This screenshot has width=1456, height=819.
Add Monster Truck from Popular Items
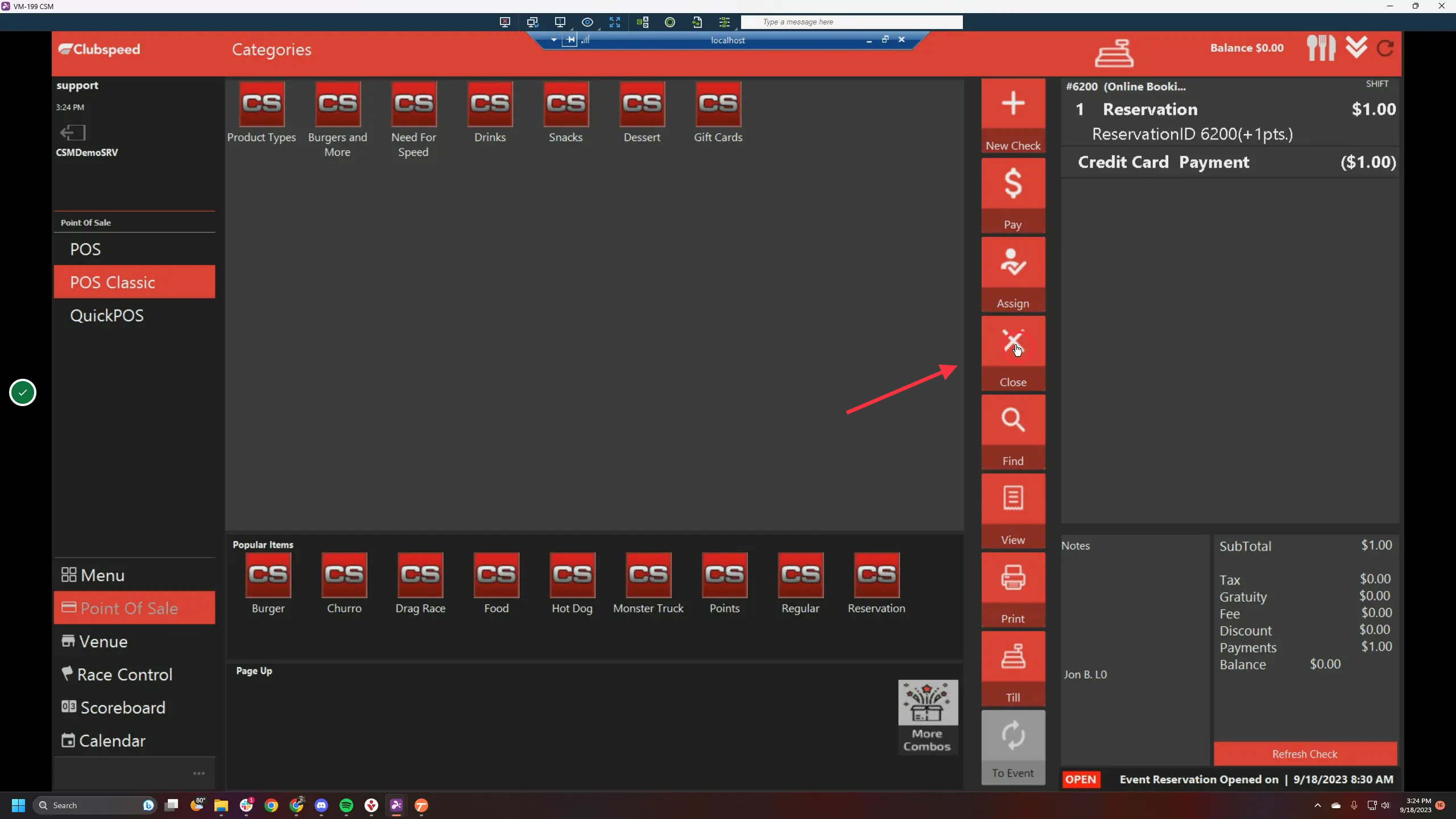pos(648,584)
